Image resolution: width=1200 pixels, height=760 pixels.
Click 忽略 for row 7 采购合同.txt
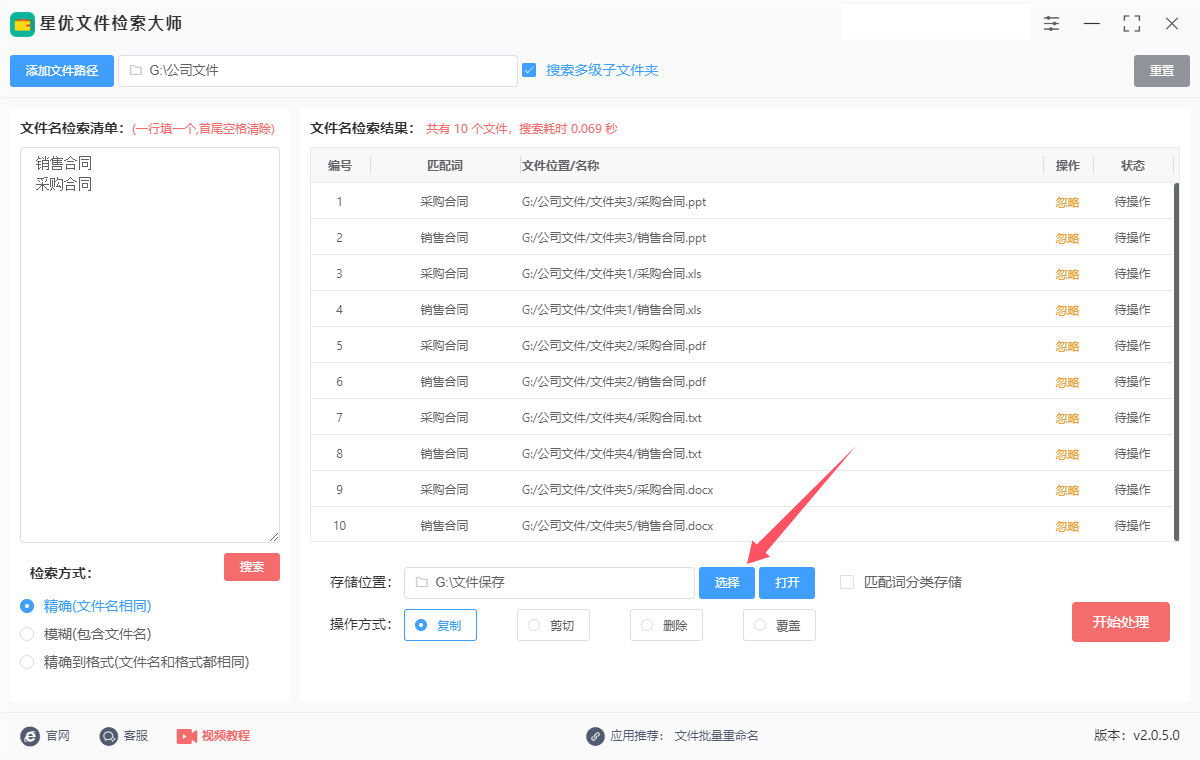point(1067,418)
